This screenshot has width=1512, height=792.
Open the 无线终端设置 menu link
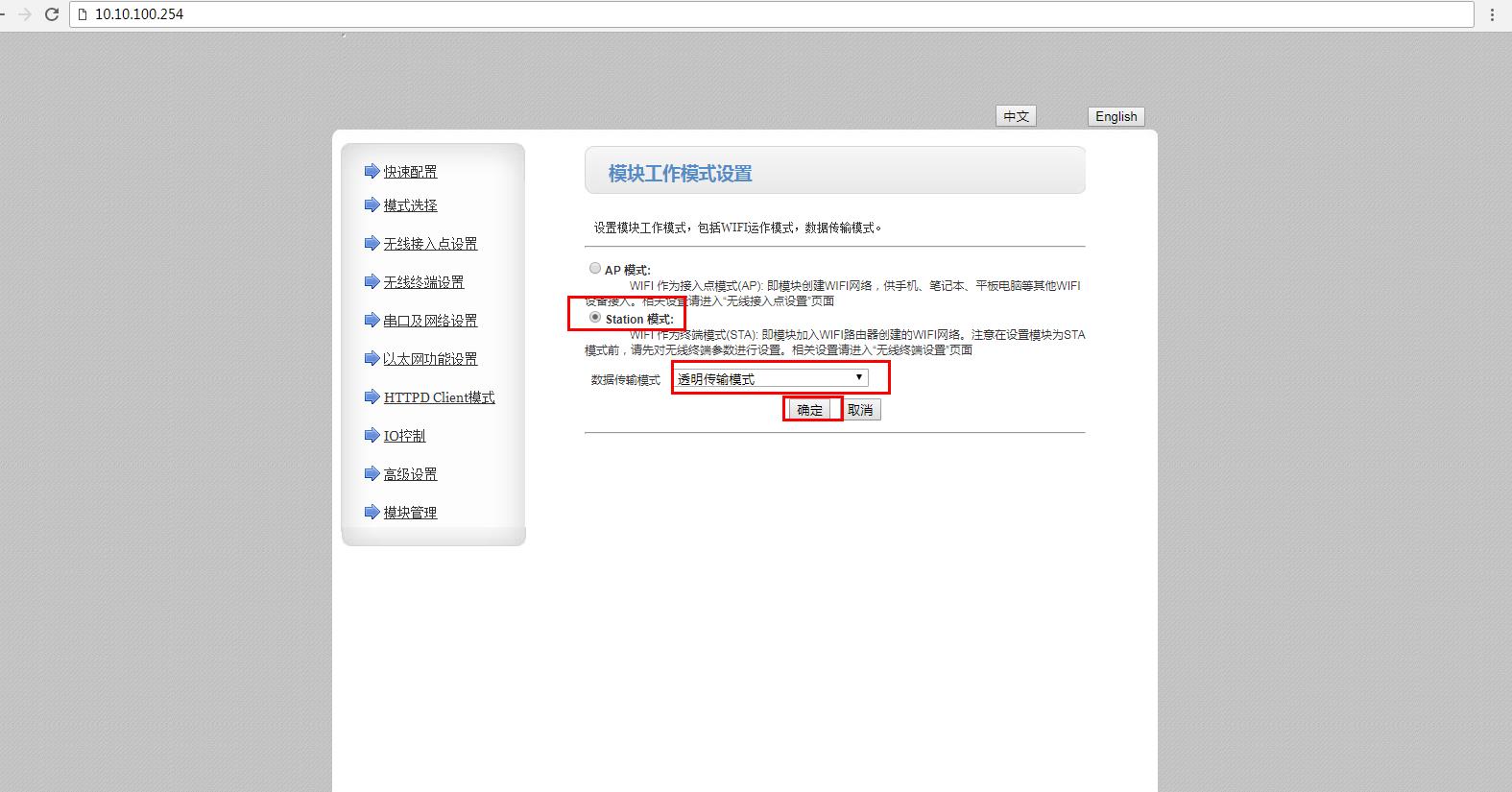tap(423, 282)
